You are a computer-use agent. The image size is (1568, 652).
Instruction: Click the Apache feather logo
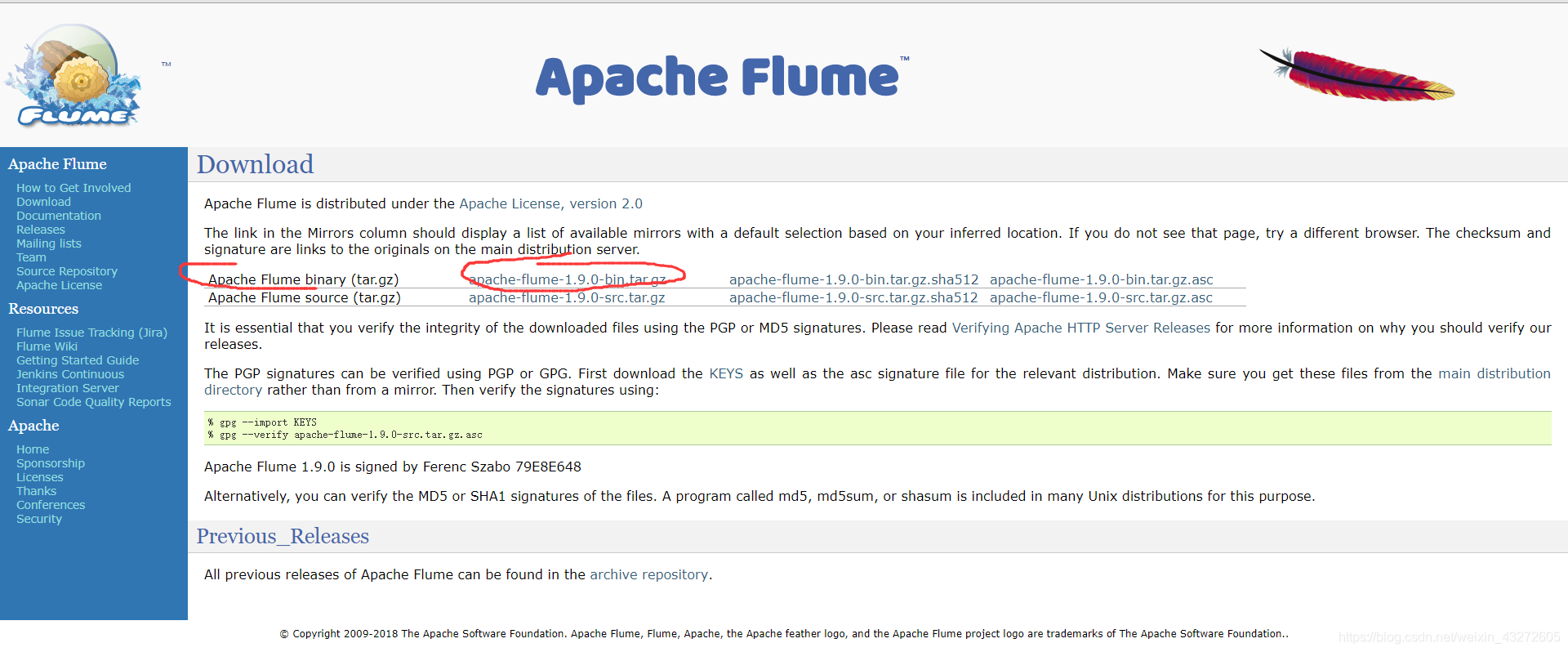coord(1356,74)
